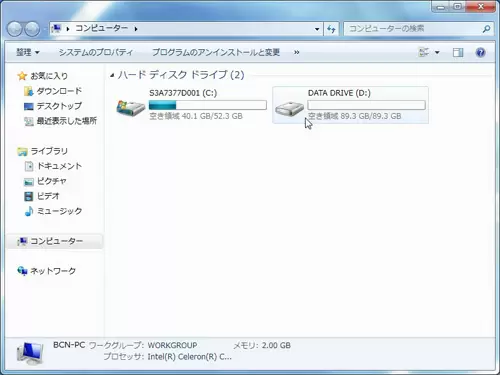Focus the コンピューターの検索 search box
Image resolution: width=500 pixels, height=375 pixels.
(414, 29)
